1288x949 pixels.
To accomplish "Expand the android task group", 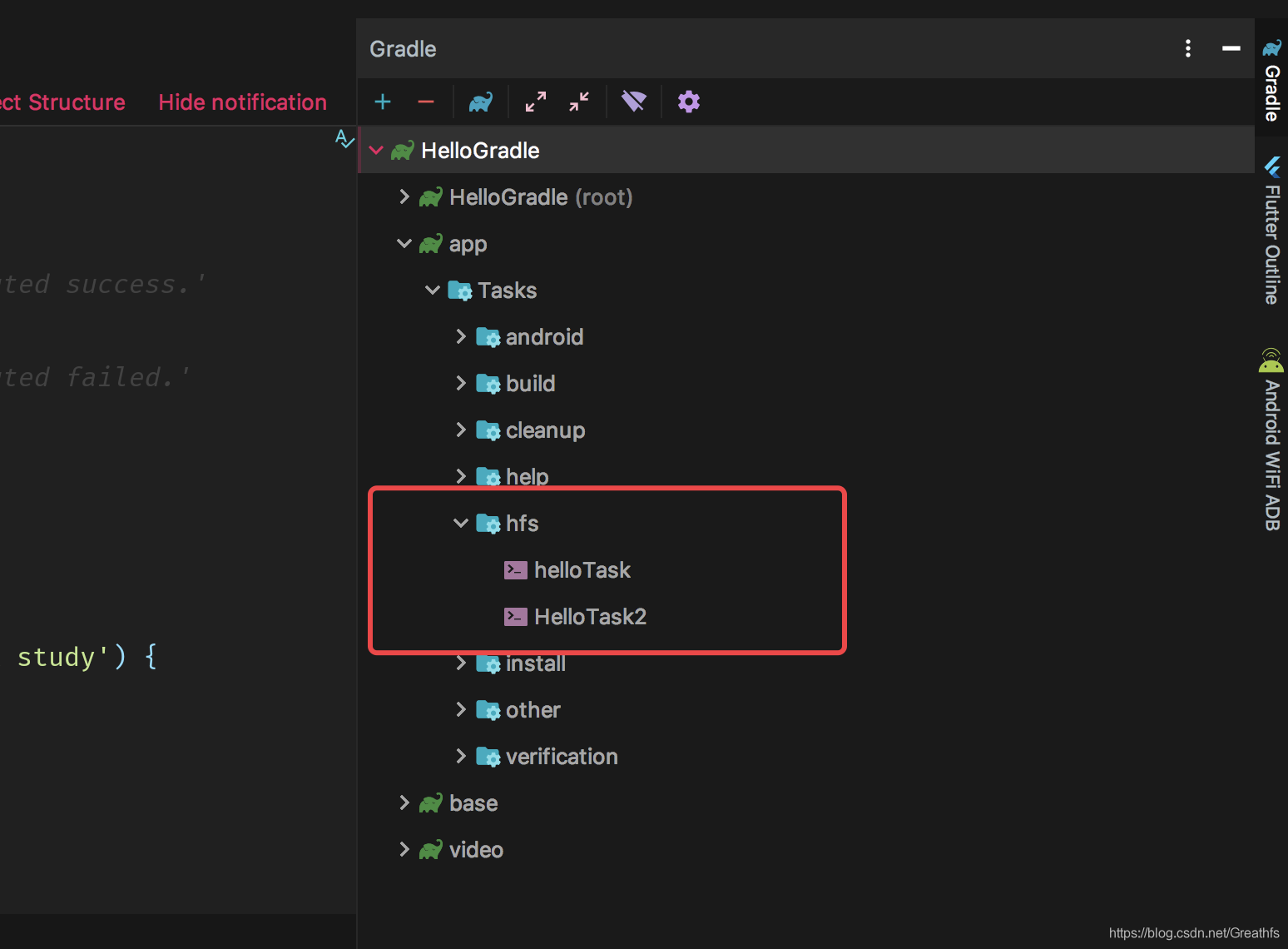I will [461, 336].
